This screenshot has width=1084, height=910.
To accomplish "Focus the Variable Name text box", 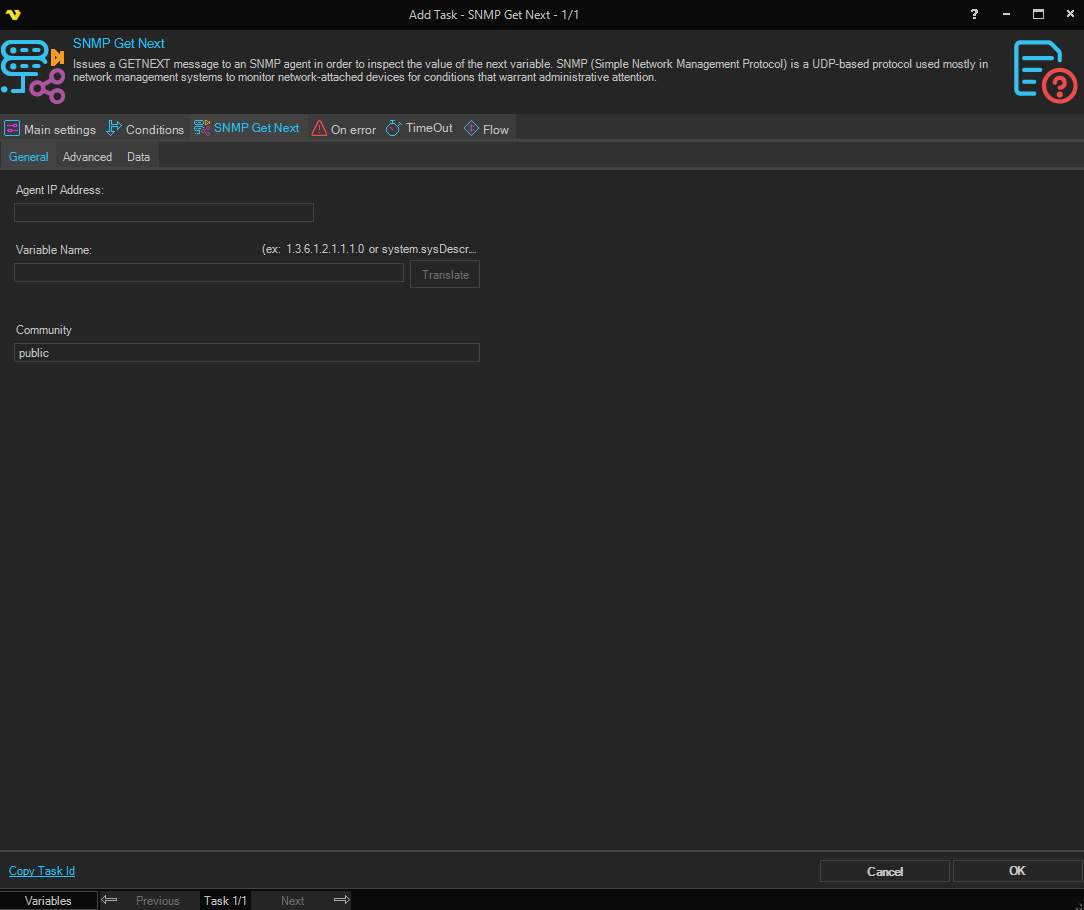I will click(x=209, y=273).
